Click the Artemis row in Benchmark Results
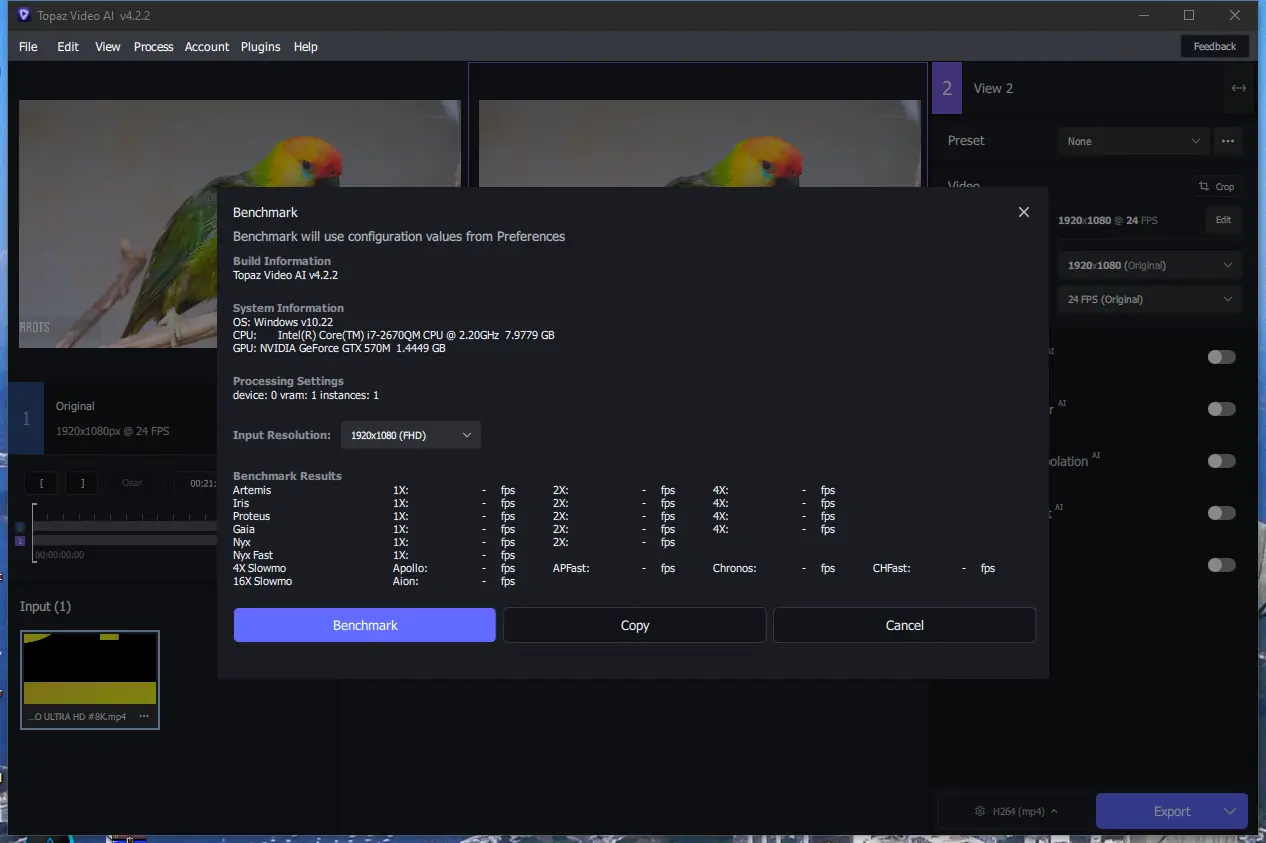This screenshot has width=1266, height=843. (x=534, y=490)
